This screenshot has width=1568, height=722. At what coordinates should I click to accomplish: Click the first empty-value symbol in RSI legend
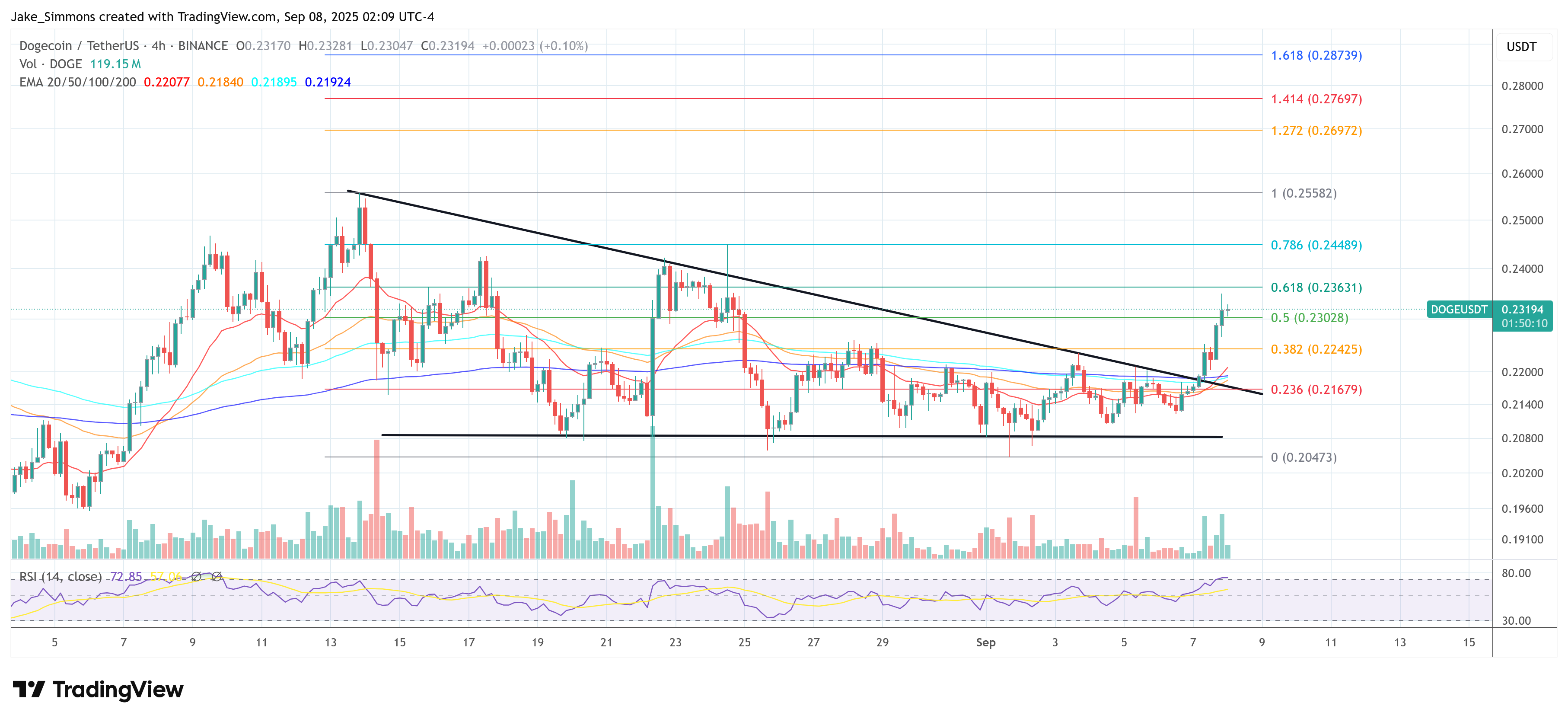[x=196, y=576]
